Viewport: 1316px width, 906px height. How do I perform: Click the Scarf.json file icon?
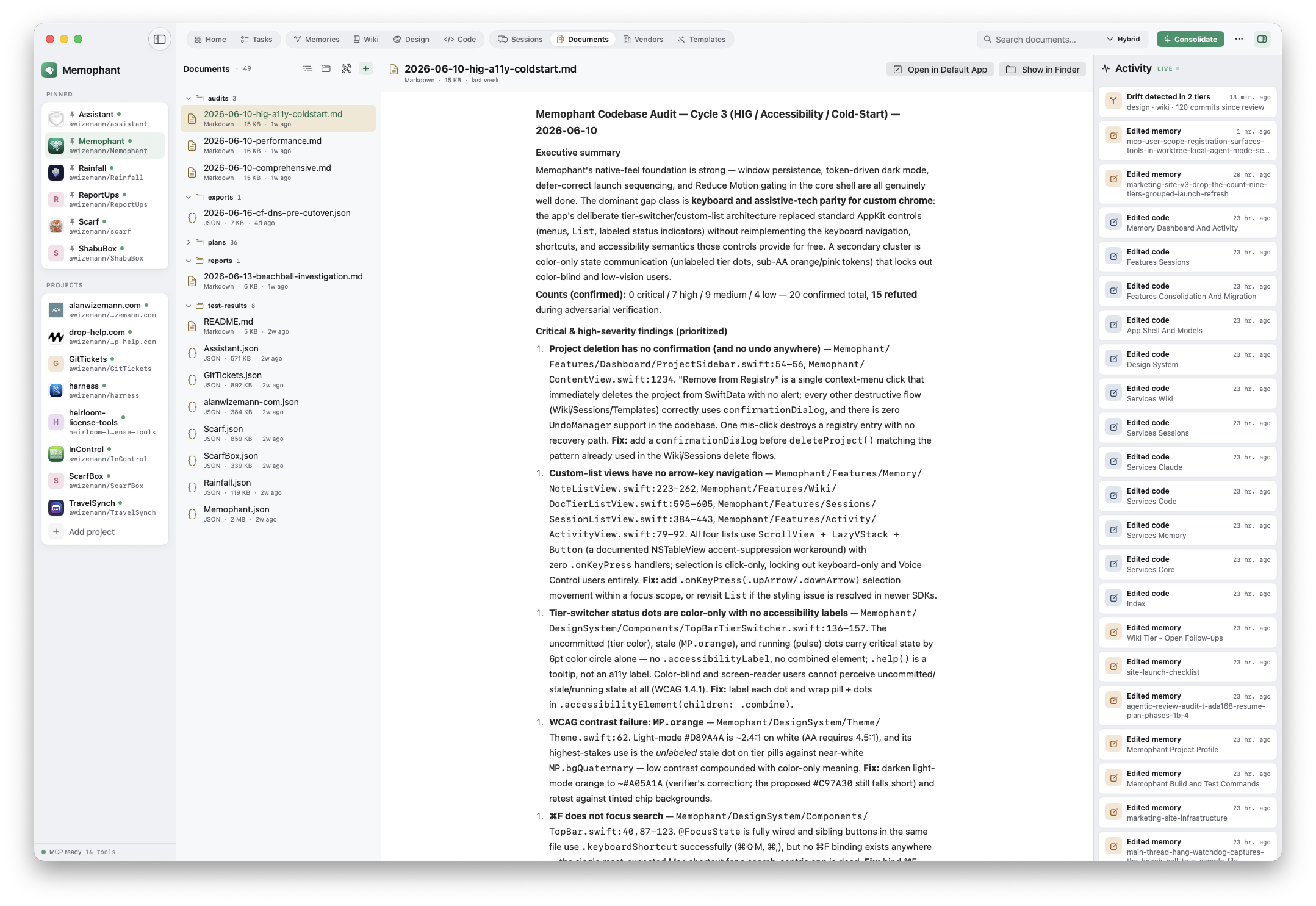[192, 433]
